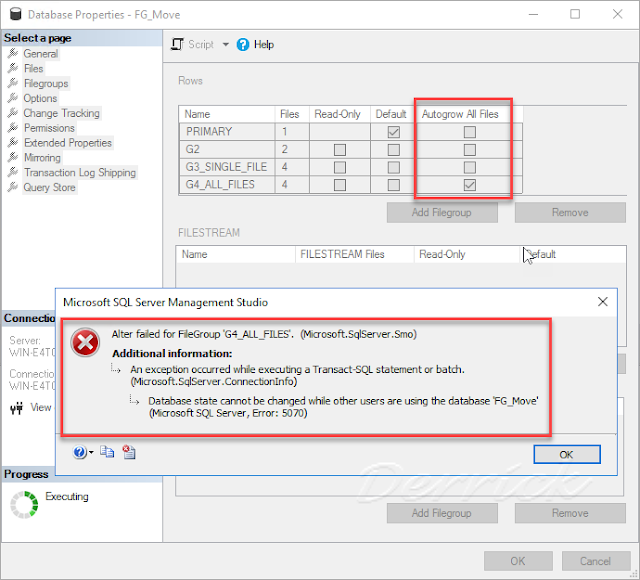
Task: Maximize the Database Properties window
Action: tap(575, 14)
